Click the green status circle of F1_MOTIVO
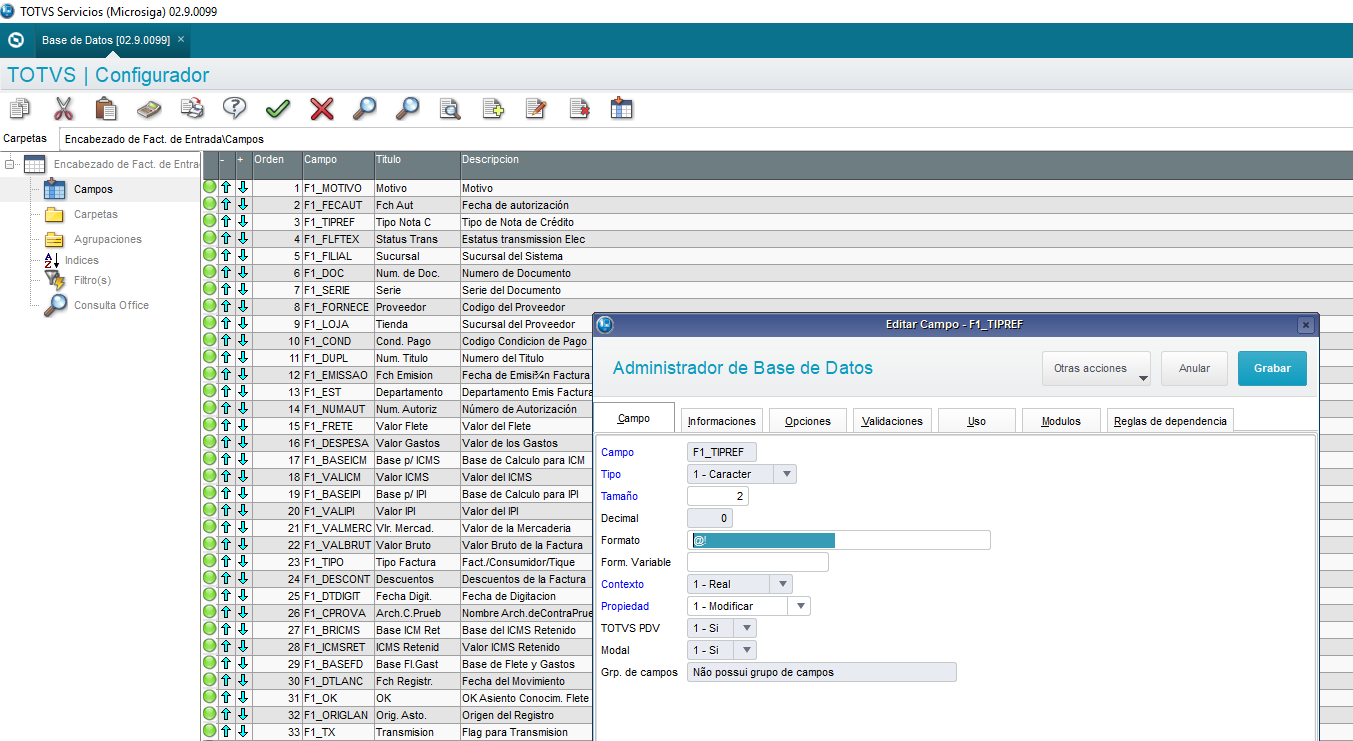 210,188
